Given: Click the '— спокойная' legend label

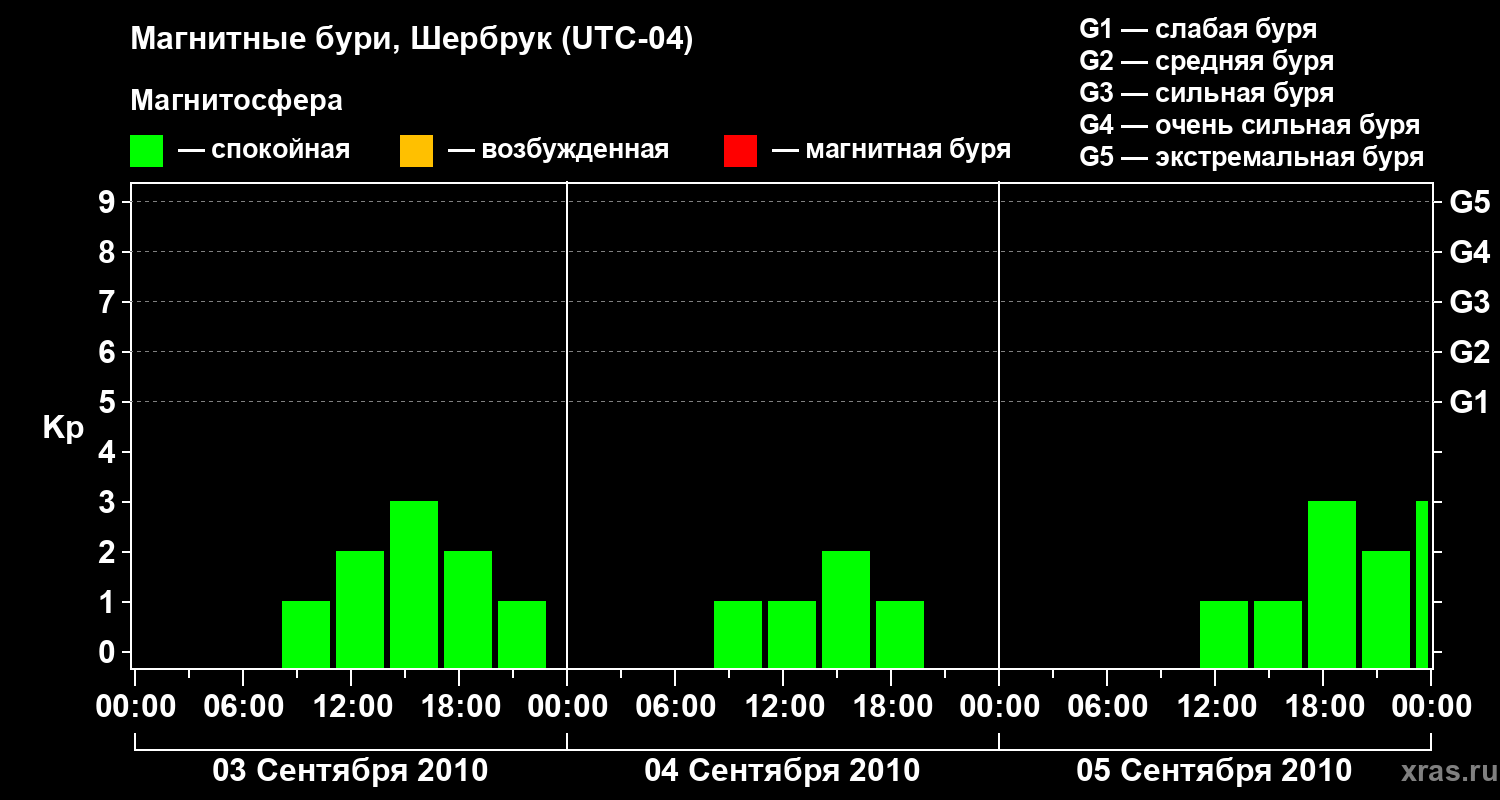Looking at the screenshot, I should pyautogui.click(x=264, y=150).
